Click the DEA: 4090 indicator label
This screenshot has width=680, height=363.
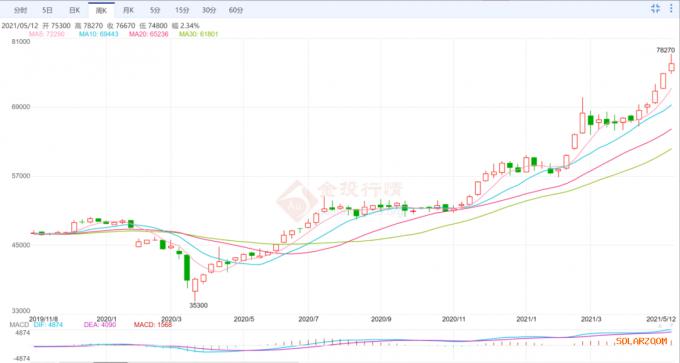tap(99, 324)
